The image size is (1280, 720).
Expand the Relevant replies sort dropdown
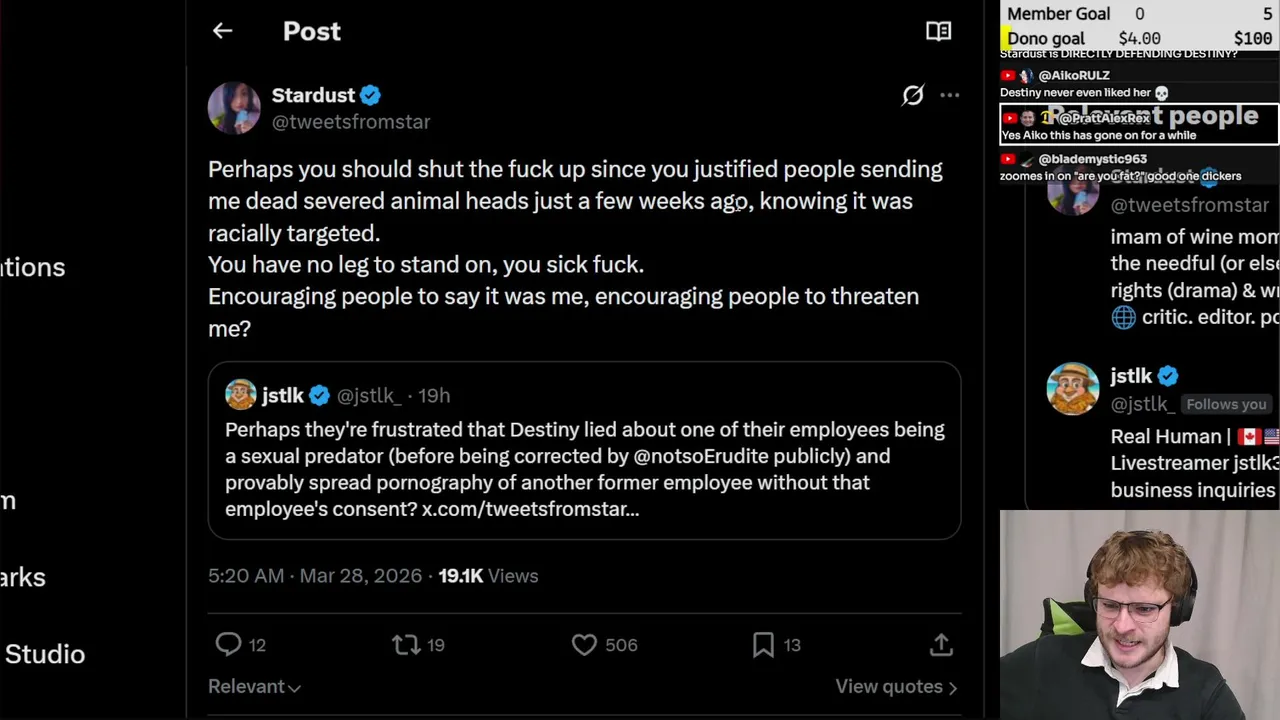click(x=254, y=687)
